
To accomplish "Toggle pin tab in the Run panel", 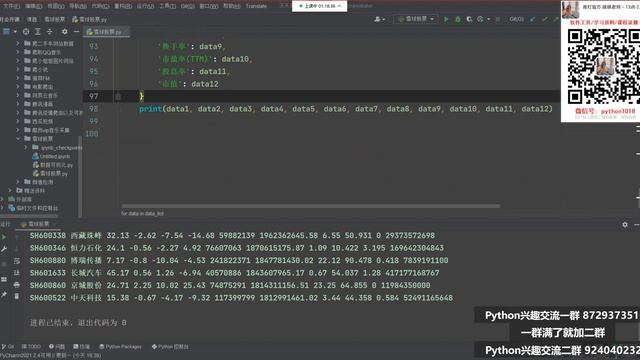I will [4, 294].
